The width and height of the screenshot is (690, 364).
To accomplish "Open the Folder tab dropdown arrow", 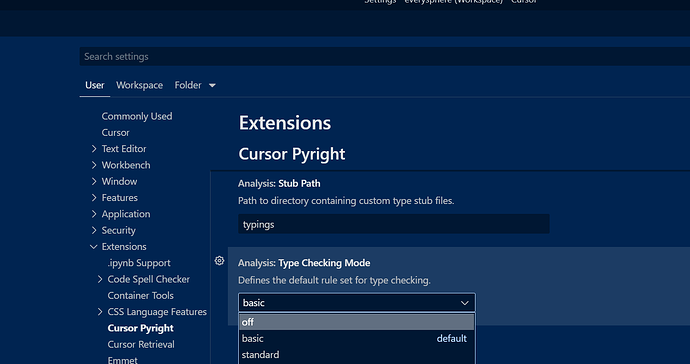I will (212, 85).
